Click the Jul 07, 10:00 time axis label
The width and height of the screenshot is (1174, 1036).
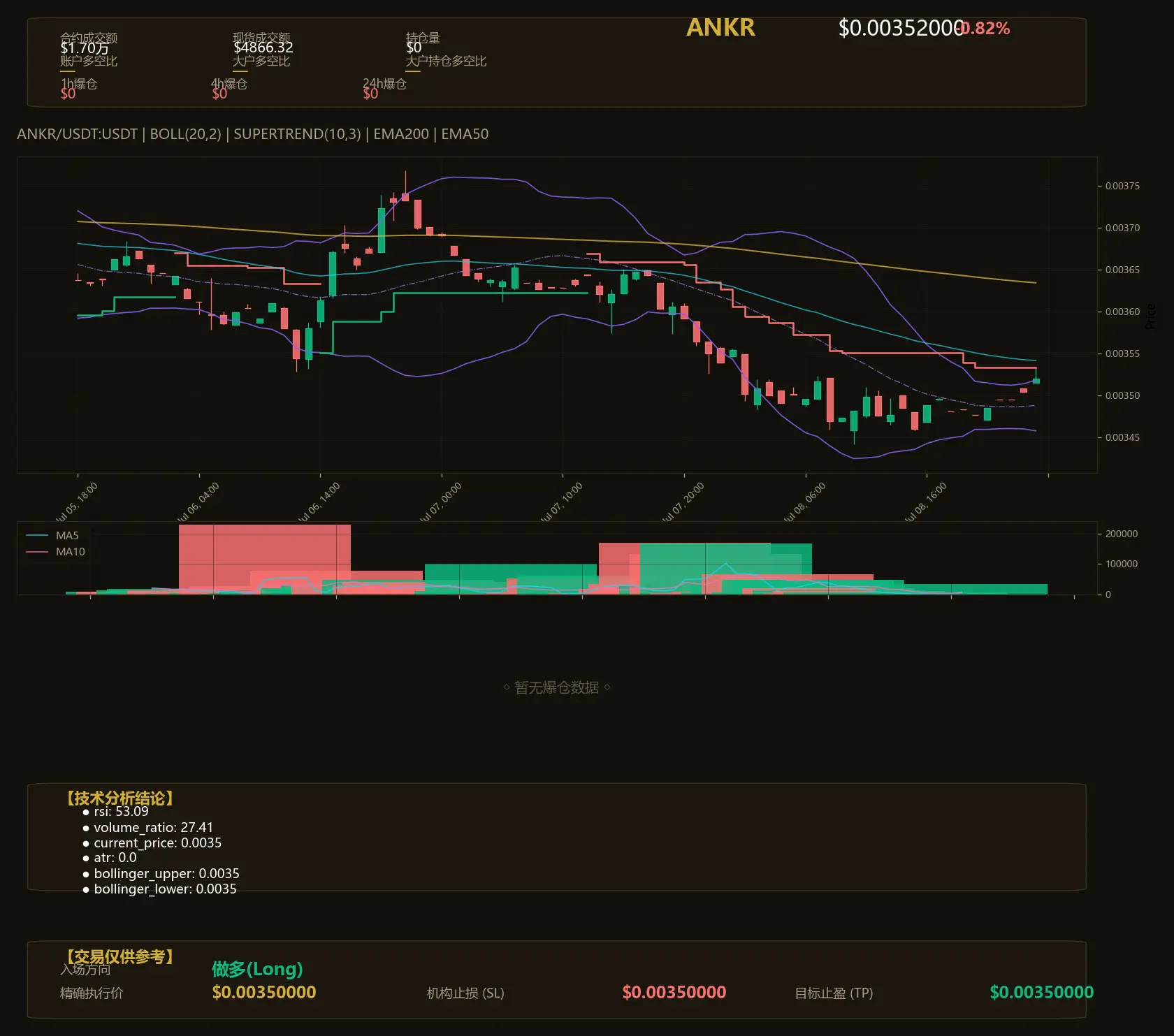click(x=561, y=502)
